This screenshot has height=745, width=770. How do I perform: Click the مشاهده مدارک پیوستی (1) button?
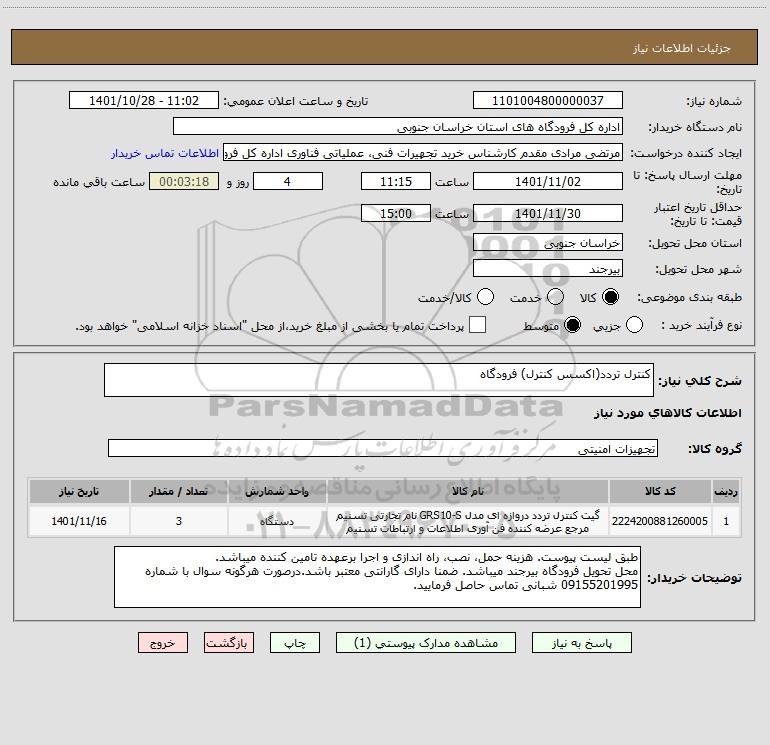click(x=426, y=643)
